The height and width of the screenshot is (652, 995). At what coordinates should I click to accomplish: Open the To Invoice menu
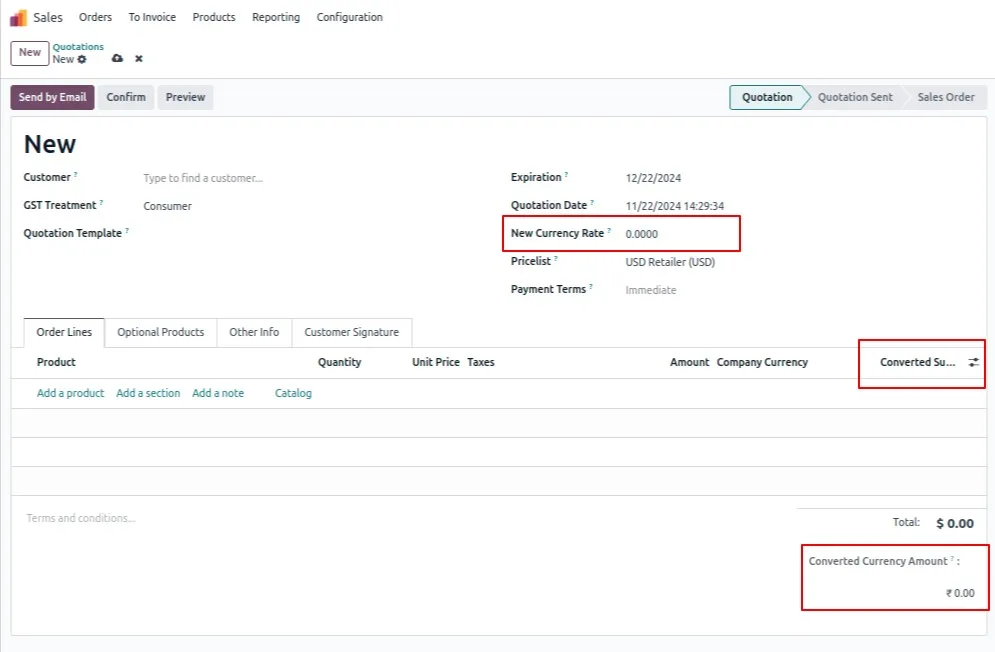click(152, 17)
